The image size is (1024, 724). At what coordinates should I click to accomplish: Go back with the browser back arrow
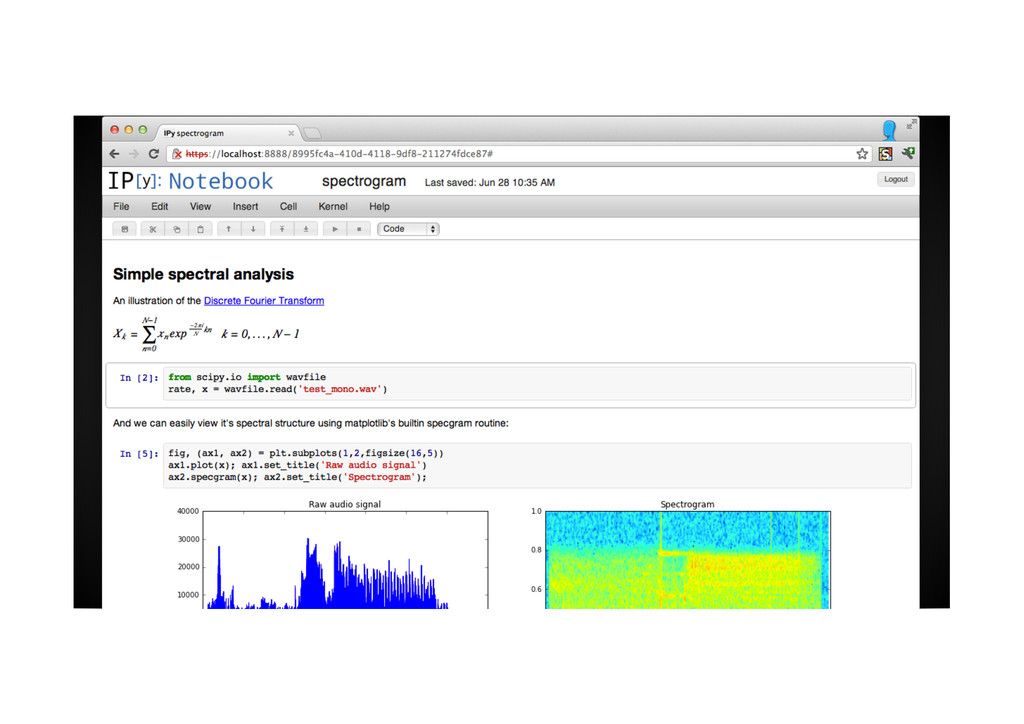(115, 154)
